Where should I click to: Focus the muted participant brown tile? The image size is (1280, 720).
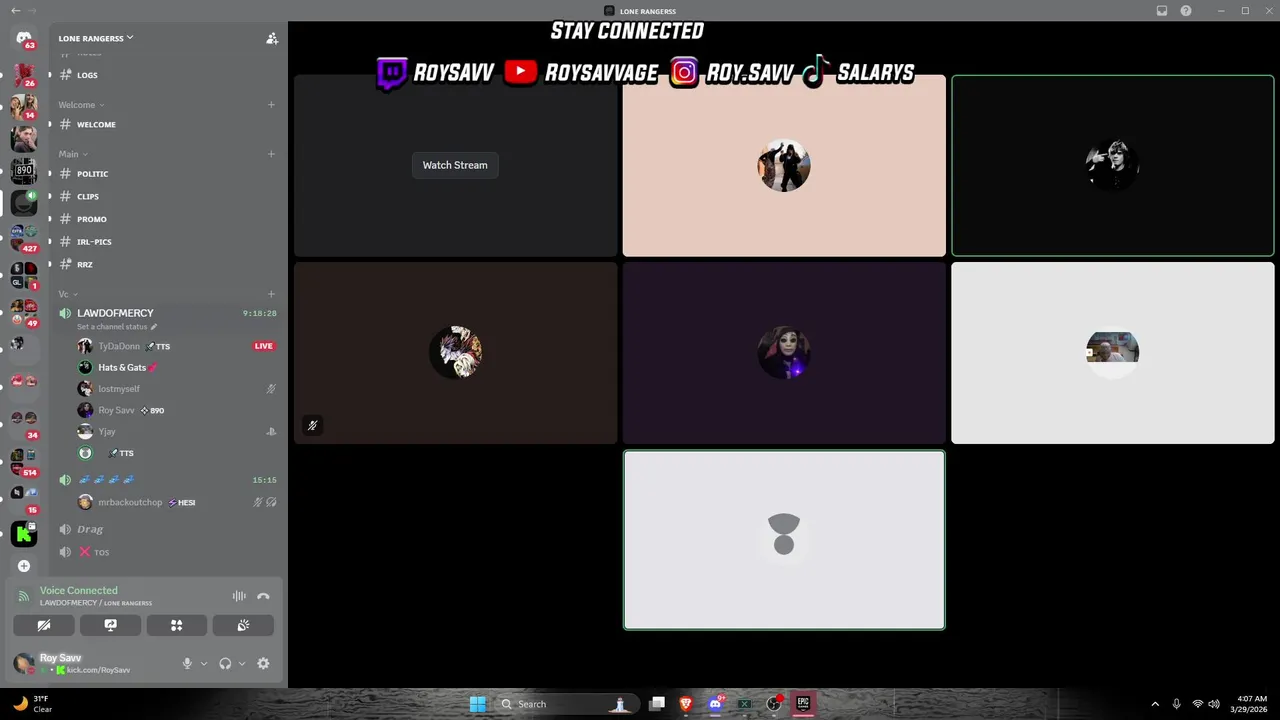[x=455, y=353]
